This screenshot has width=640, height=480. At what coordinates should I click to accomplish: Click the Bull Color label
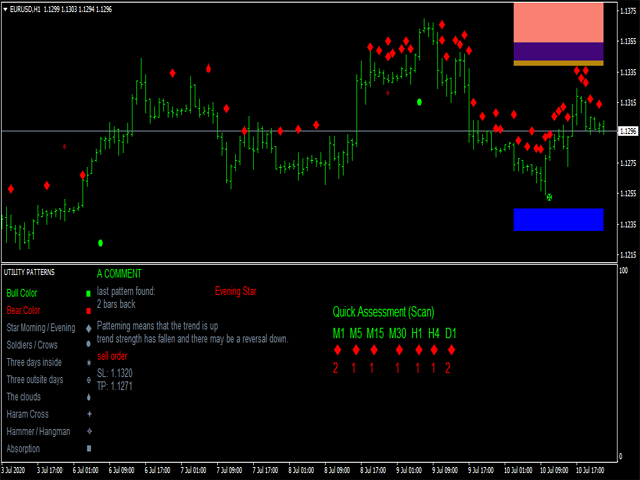[22, 293]
